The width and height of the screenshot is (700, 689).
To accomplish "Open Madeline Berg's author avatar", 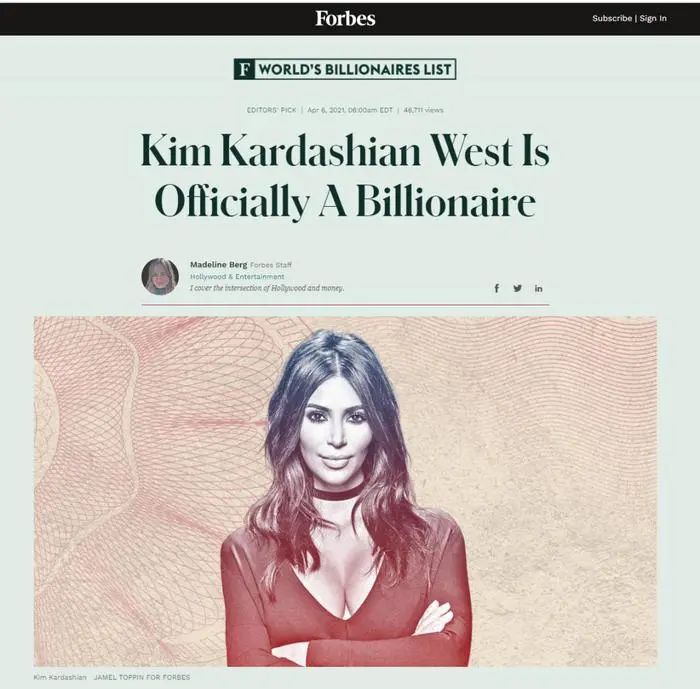I will tap(160, 276).
